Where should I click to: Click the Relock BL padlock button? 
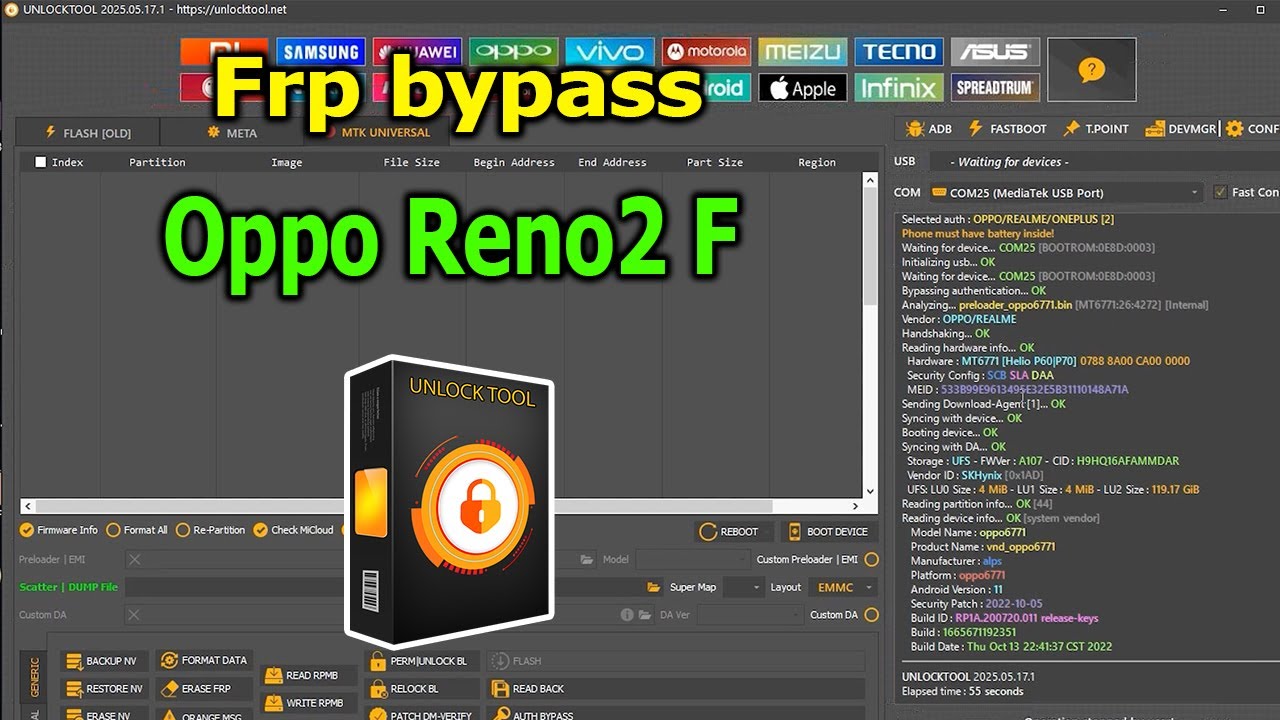pos(420,689)
